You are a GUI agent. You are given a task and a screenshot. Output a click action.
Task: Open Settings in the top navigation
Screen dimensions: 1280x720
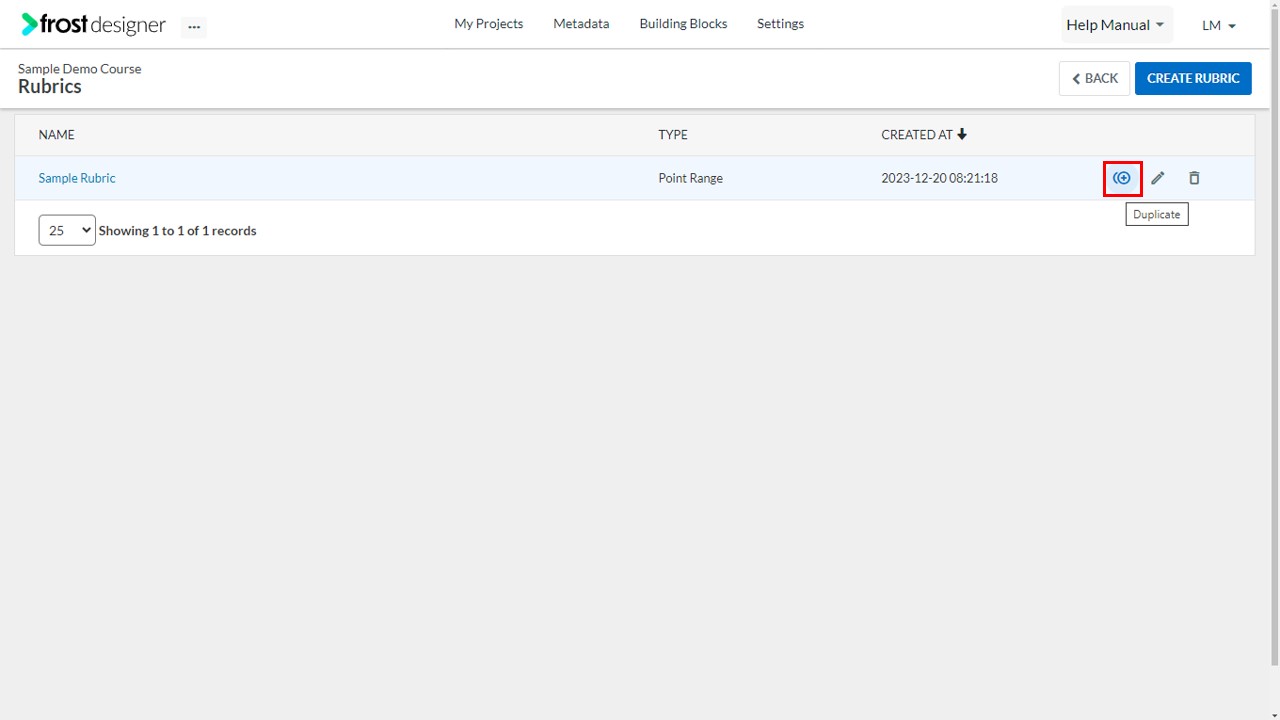(x=780, y=24)
